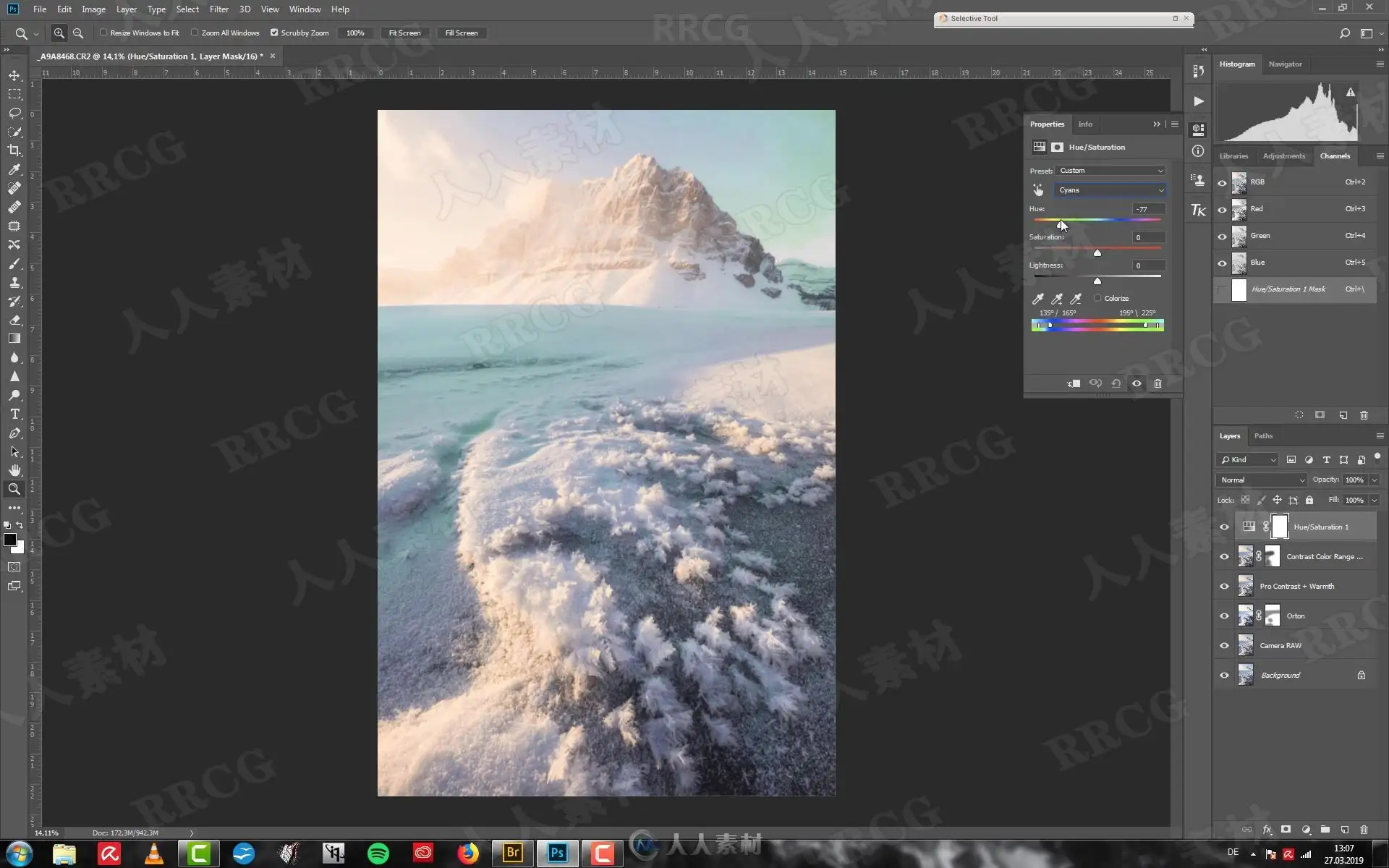
Task: Select the Hand tool
Action: click(x=14, y=470)
